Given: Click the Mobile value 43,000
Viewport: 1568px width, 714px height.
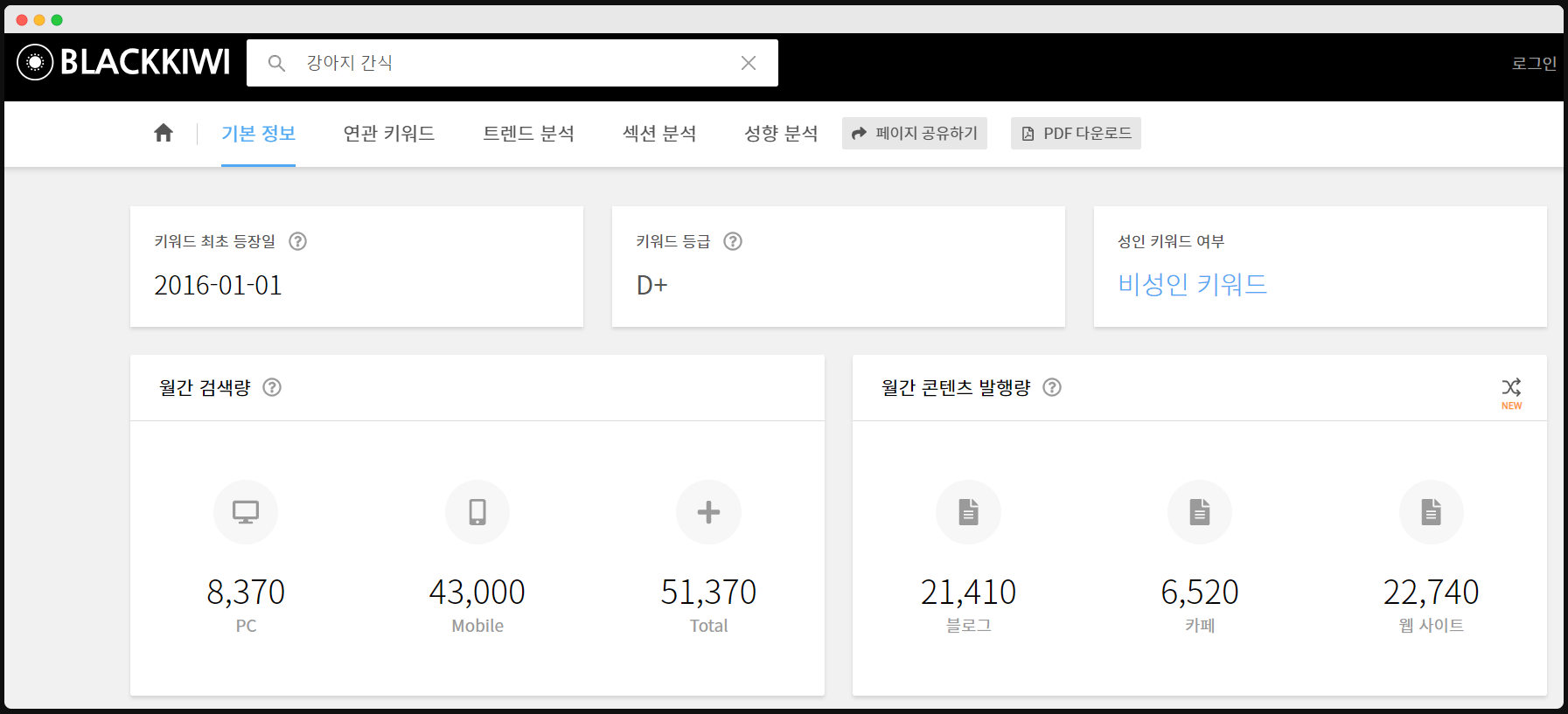Looking at the screenshot, I should click(477, 593).
